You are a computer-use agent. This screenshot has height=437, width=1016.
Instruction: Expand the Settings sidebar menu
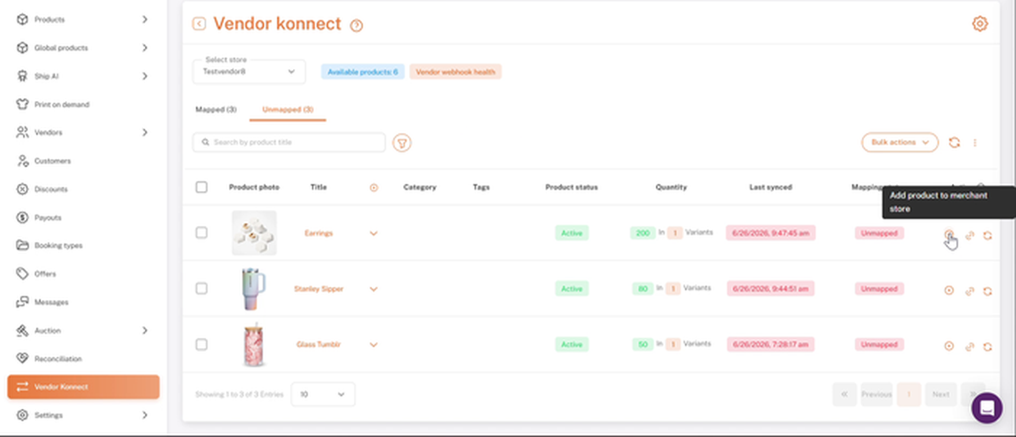(x=144, y=415)
